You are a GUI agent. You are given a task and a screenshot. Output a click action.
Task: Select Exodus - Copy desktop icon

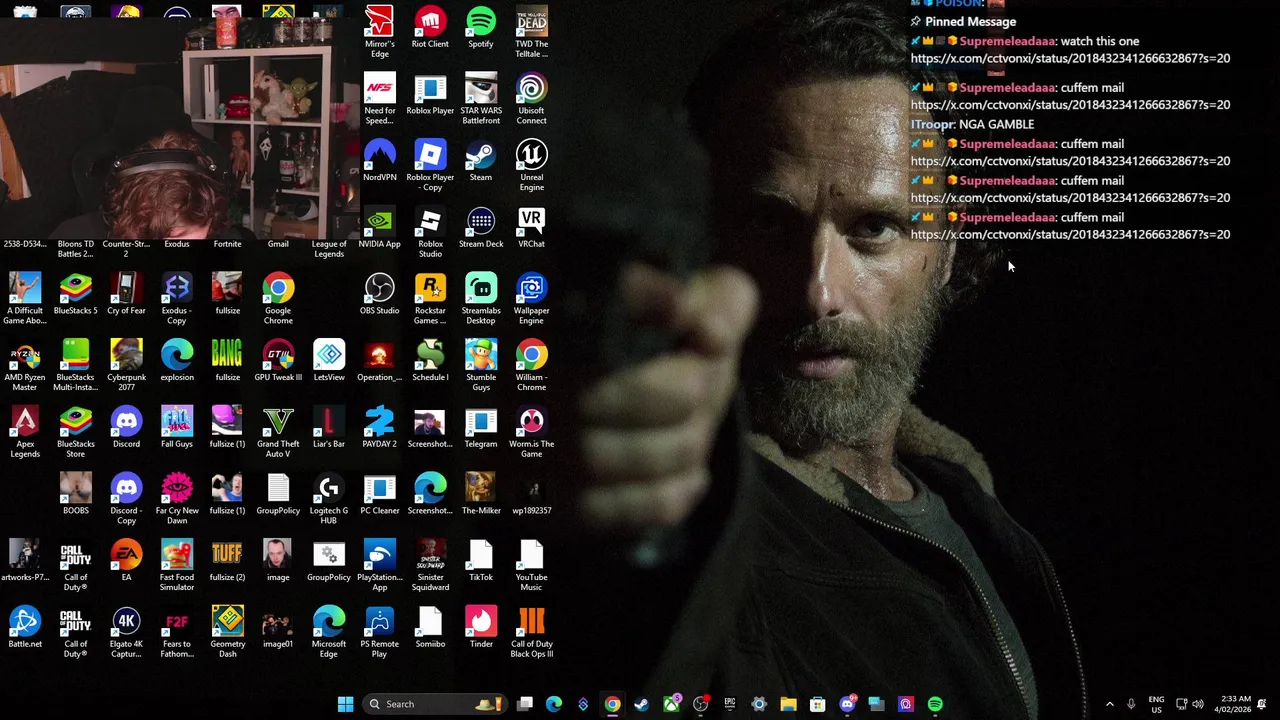tap(177, 298)
